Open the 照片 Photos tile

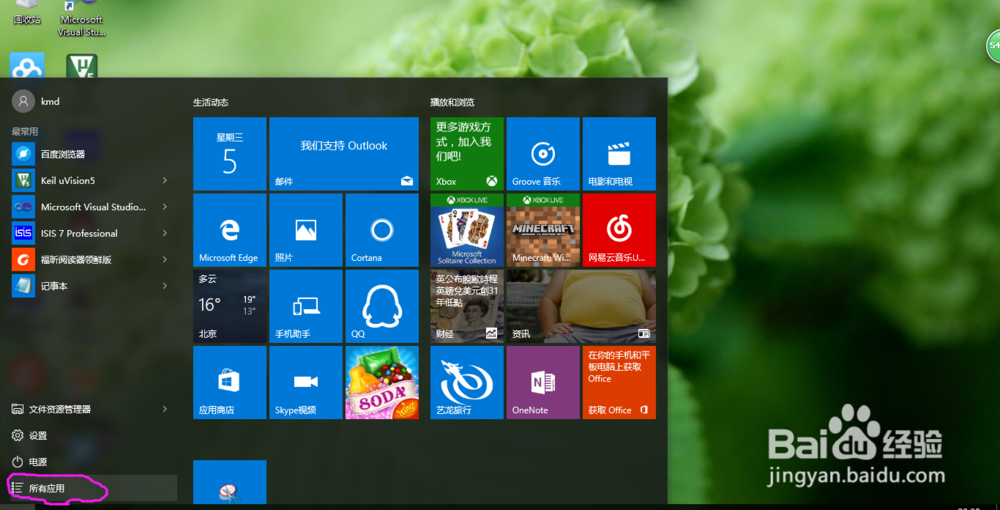tap(305, 230)
